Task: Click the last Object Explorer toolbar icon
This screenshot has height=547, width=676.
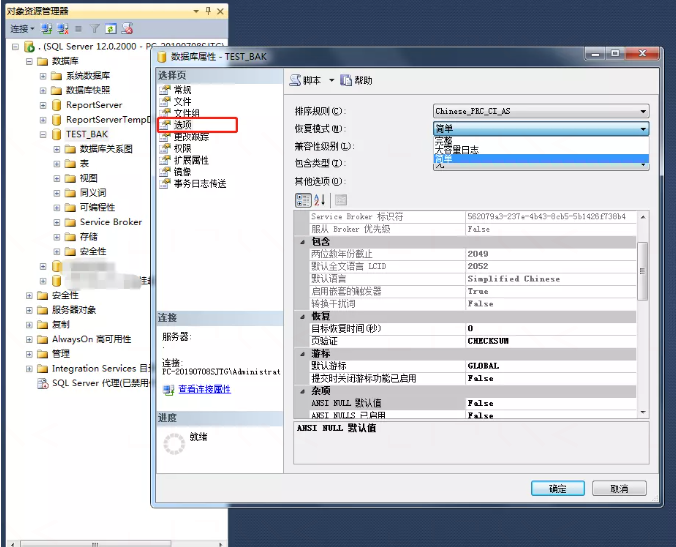Action: [x=127, y=29]
